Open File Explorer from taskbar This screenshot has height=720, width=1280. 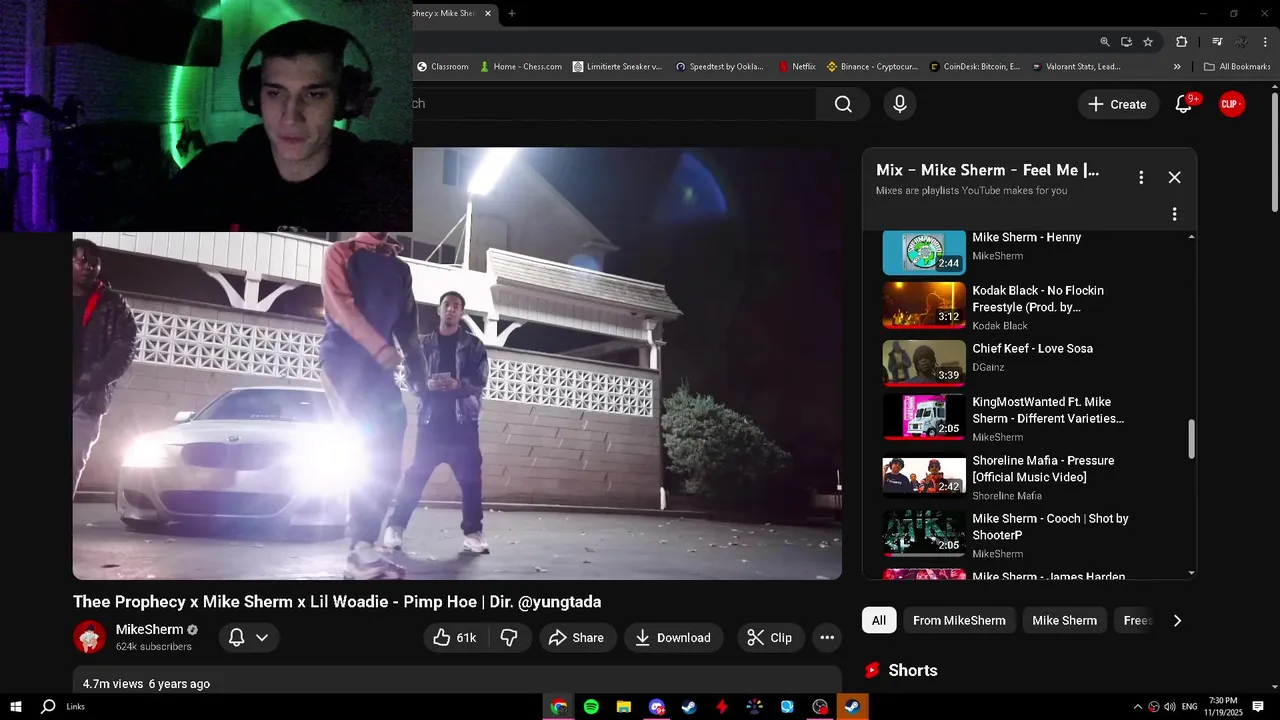624,707
